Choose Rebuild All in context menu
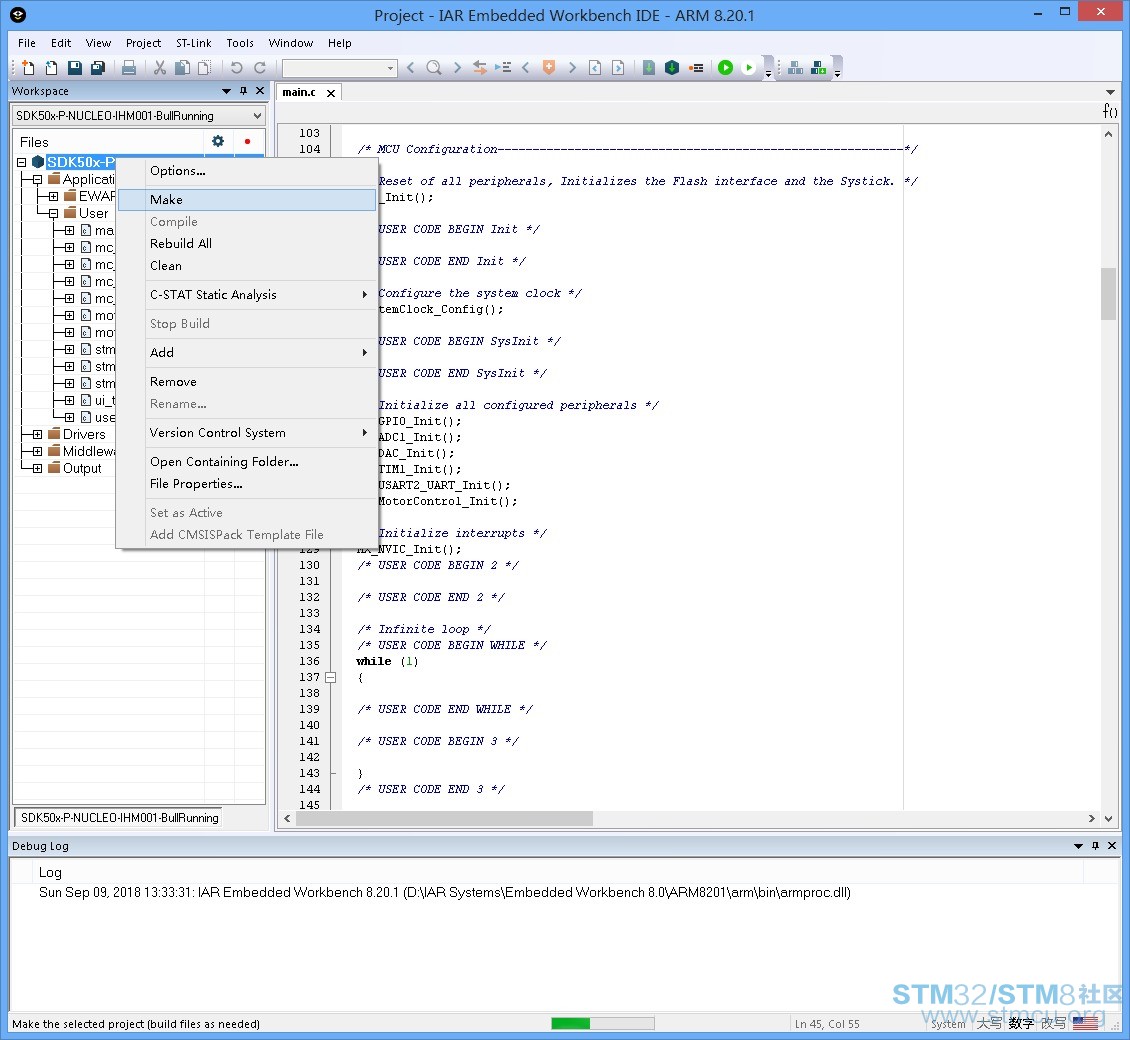1130x1040 pixels. pos(246,244)
